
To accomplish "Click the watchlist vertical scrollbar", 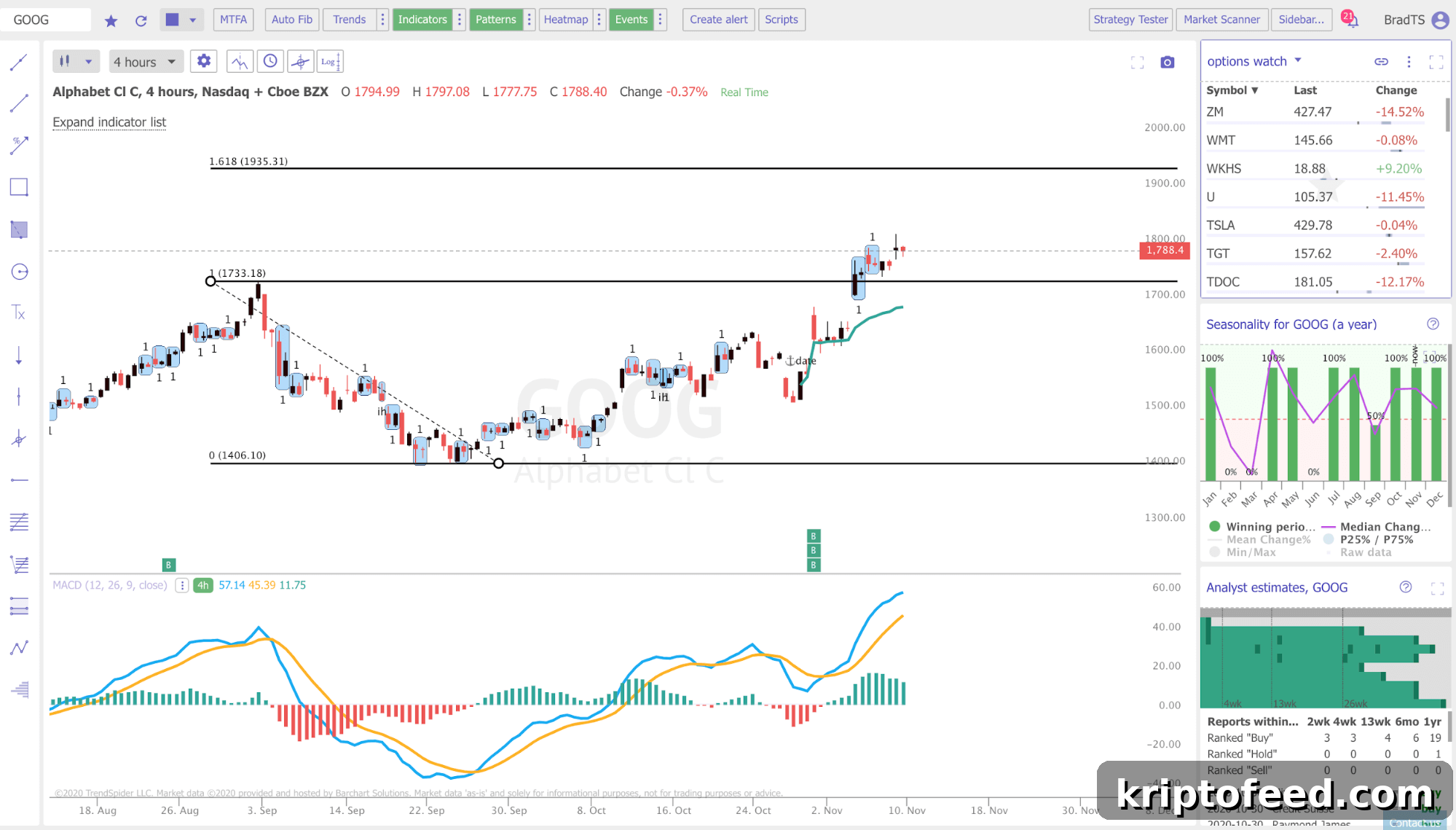I will click(1447, 114).
